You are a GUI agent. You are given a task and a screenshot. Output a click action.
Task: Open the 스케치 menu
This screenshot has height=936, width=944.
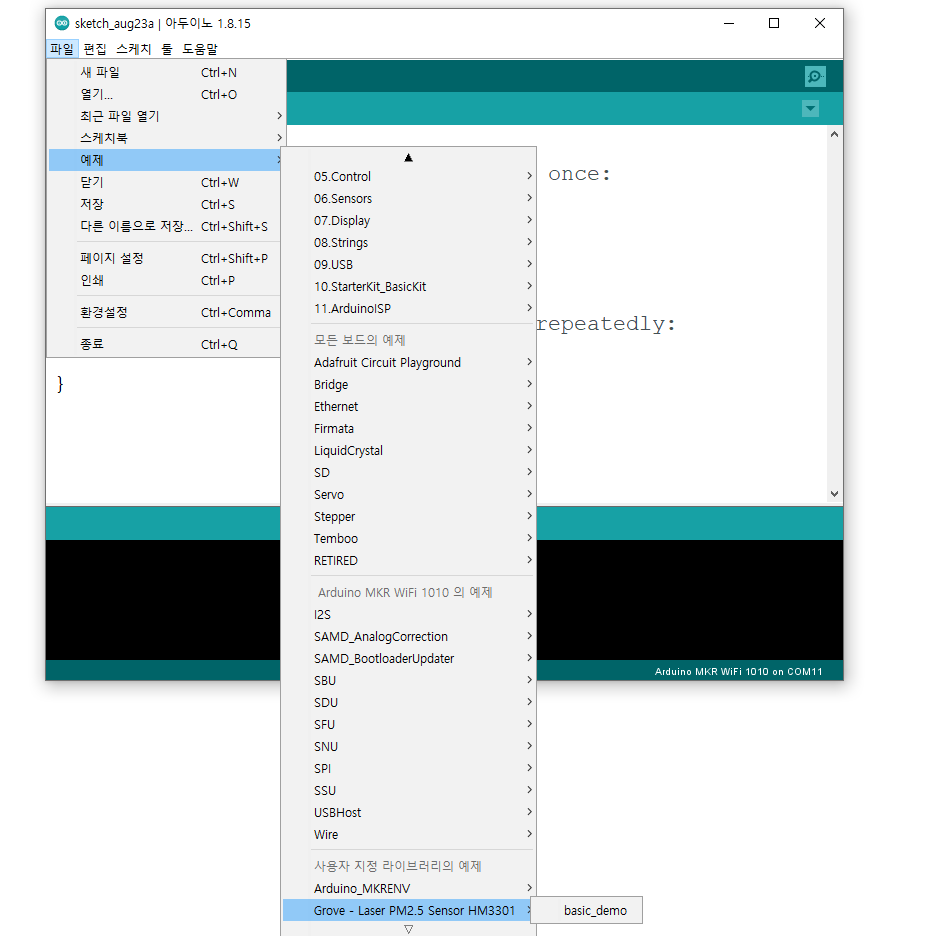[x=134, y=49]
